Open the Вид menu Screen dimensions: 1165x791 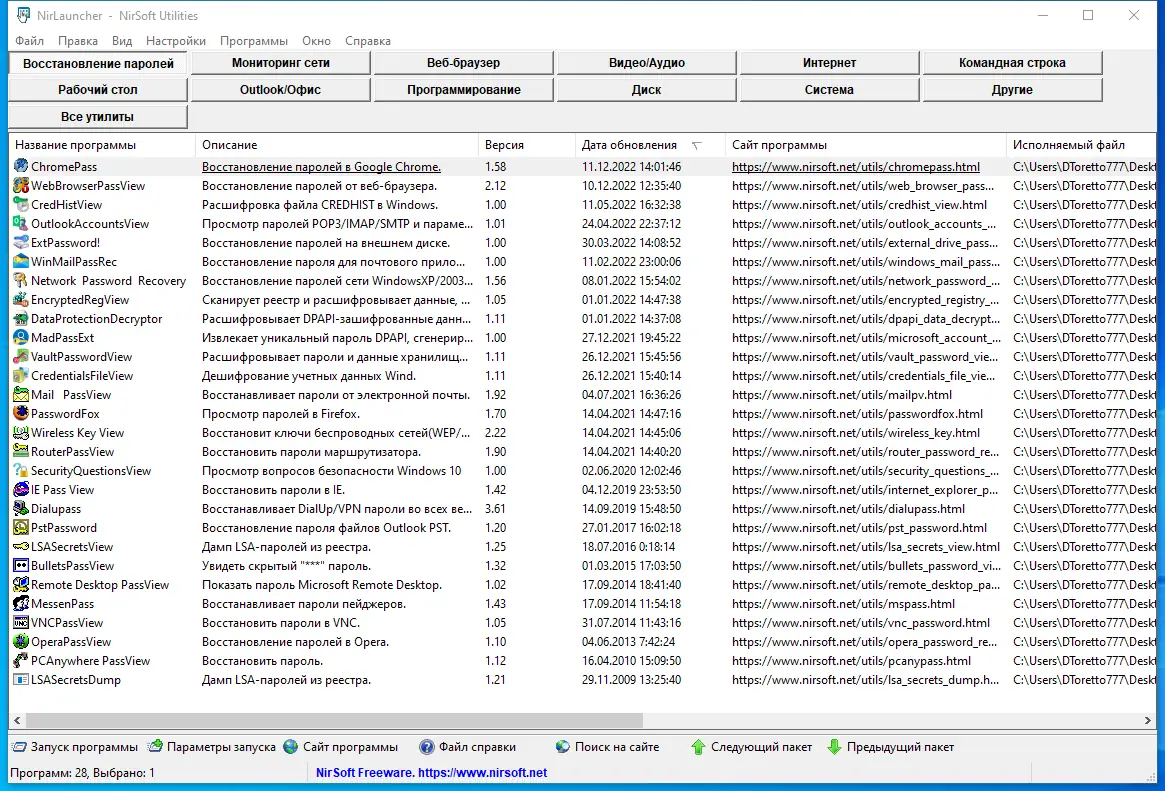(122, 41)
